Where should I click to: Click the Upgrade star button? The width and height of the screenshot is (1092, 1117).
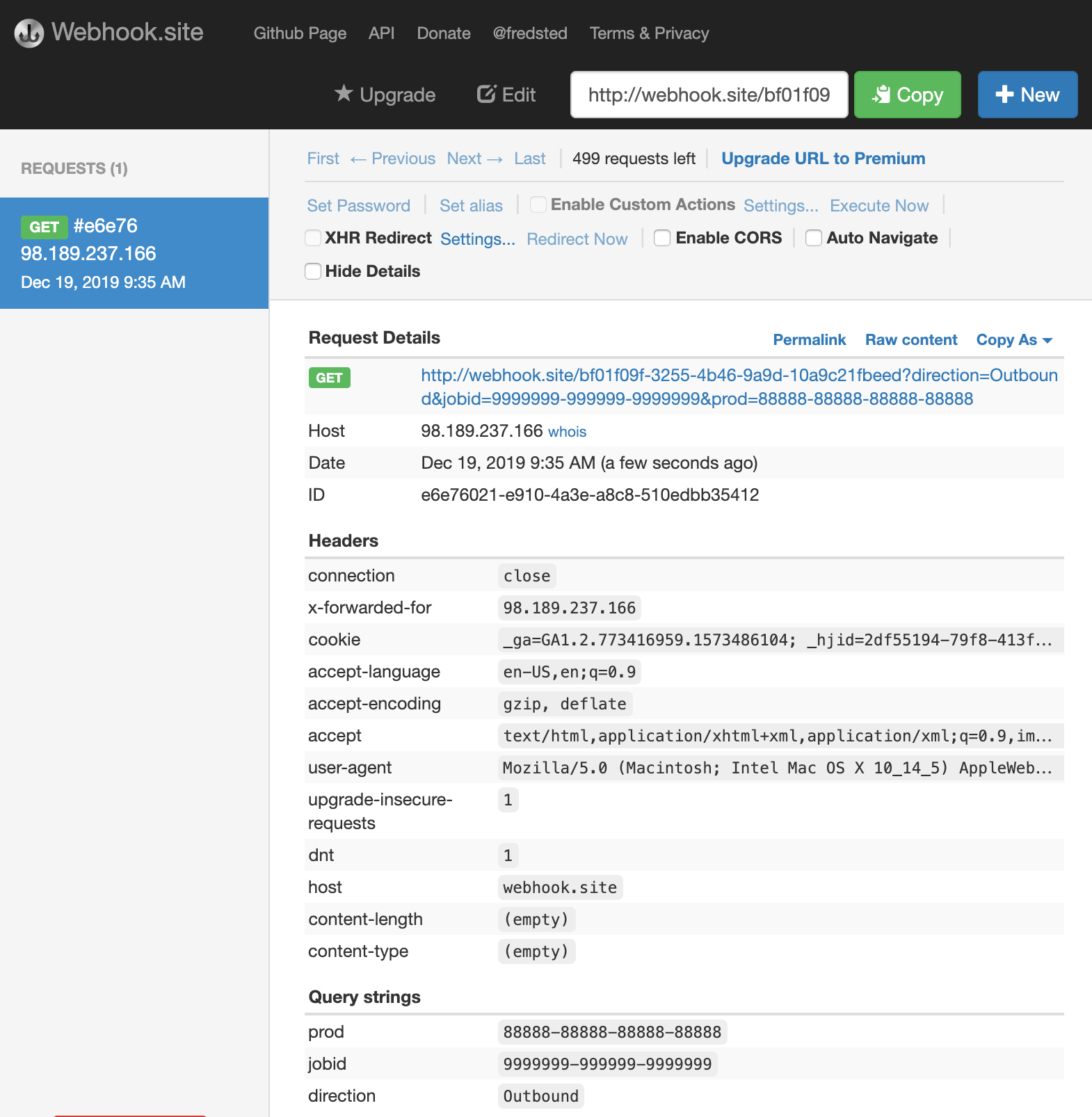click(x=385, y=95)
